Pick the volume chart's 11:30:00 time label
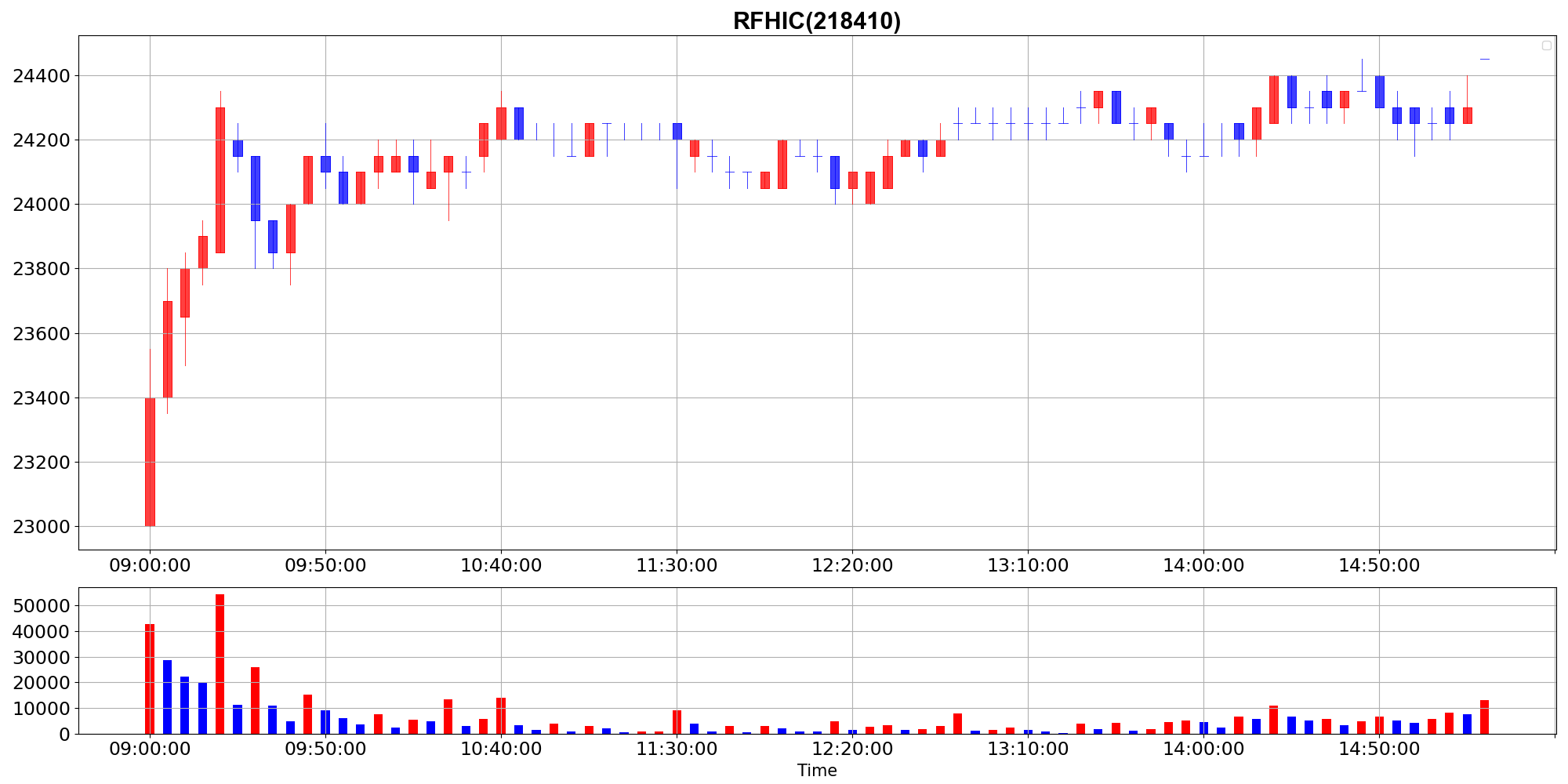 [677, 750]
